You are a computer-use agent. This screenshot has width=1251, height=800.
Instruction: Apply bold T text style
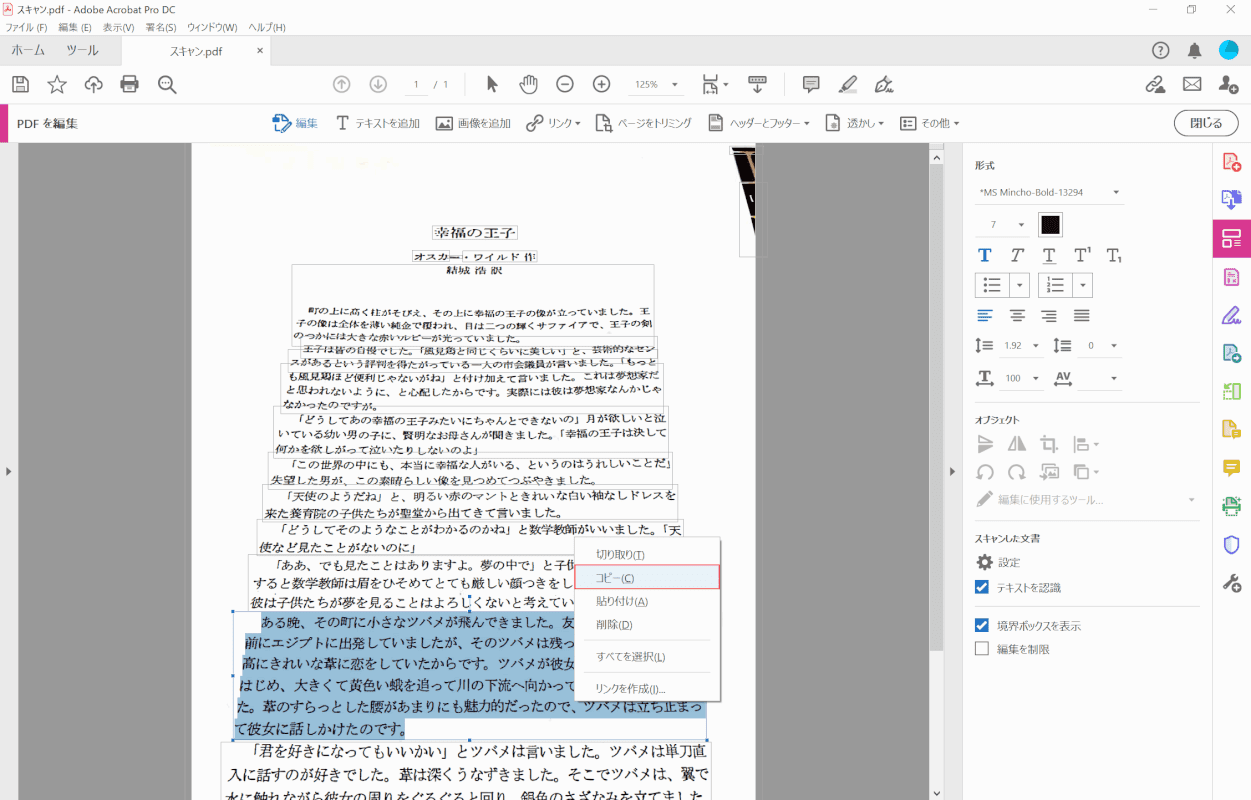985,256
